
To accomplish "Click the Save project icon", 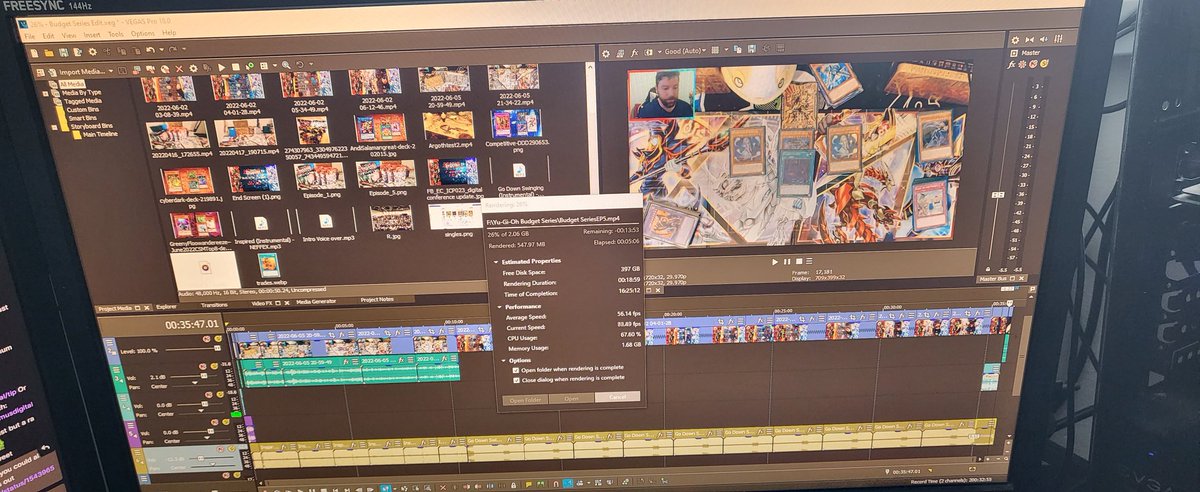I will click(63, 52).
